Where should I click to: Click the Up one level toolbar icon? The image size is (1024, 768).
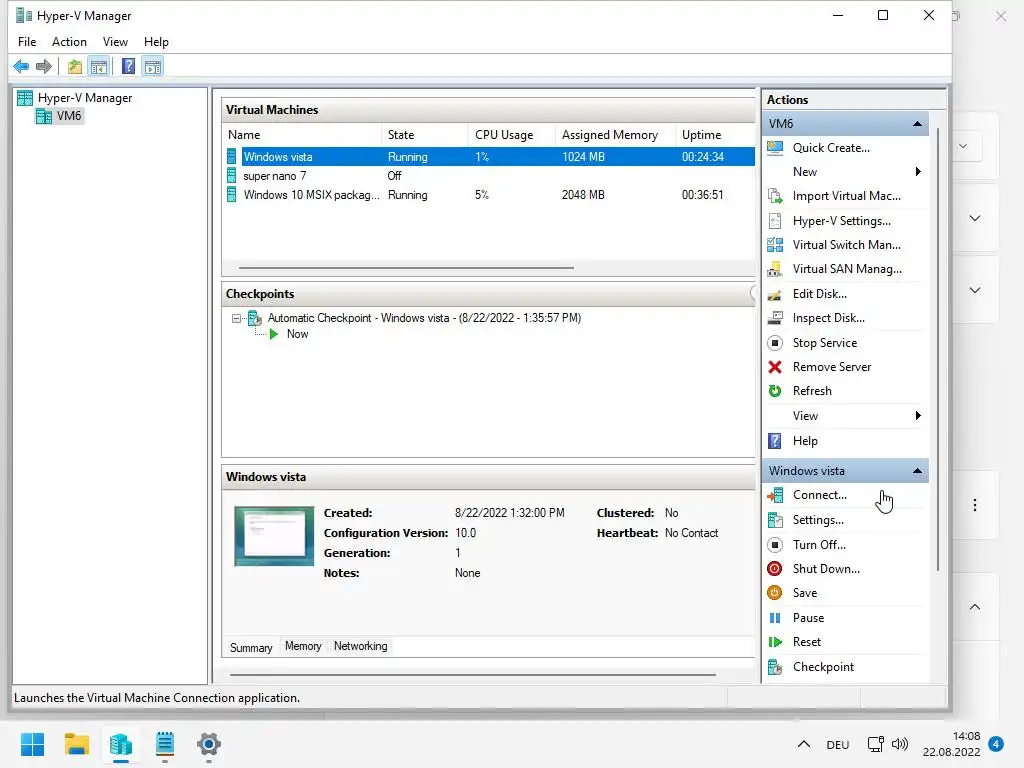[x=74, y=66]
